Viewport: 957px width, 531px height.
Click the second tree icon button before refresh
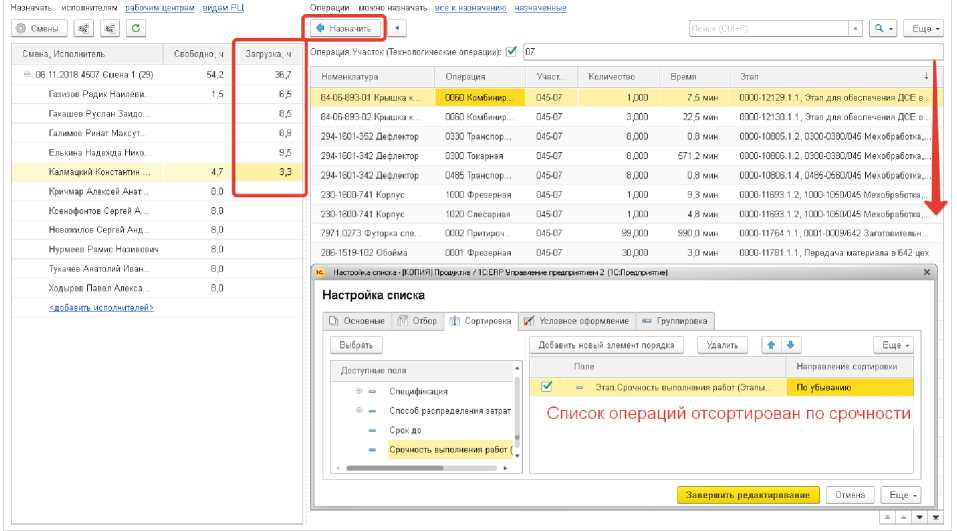click(109, 29)
